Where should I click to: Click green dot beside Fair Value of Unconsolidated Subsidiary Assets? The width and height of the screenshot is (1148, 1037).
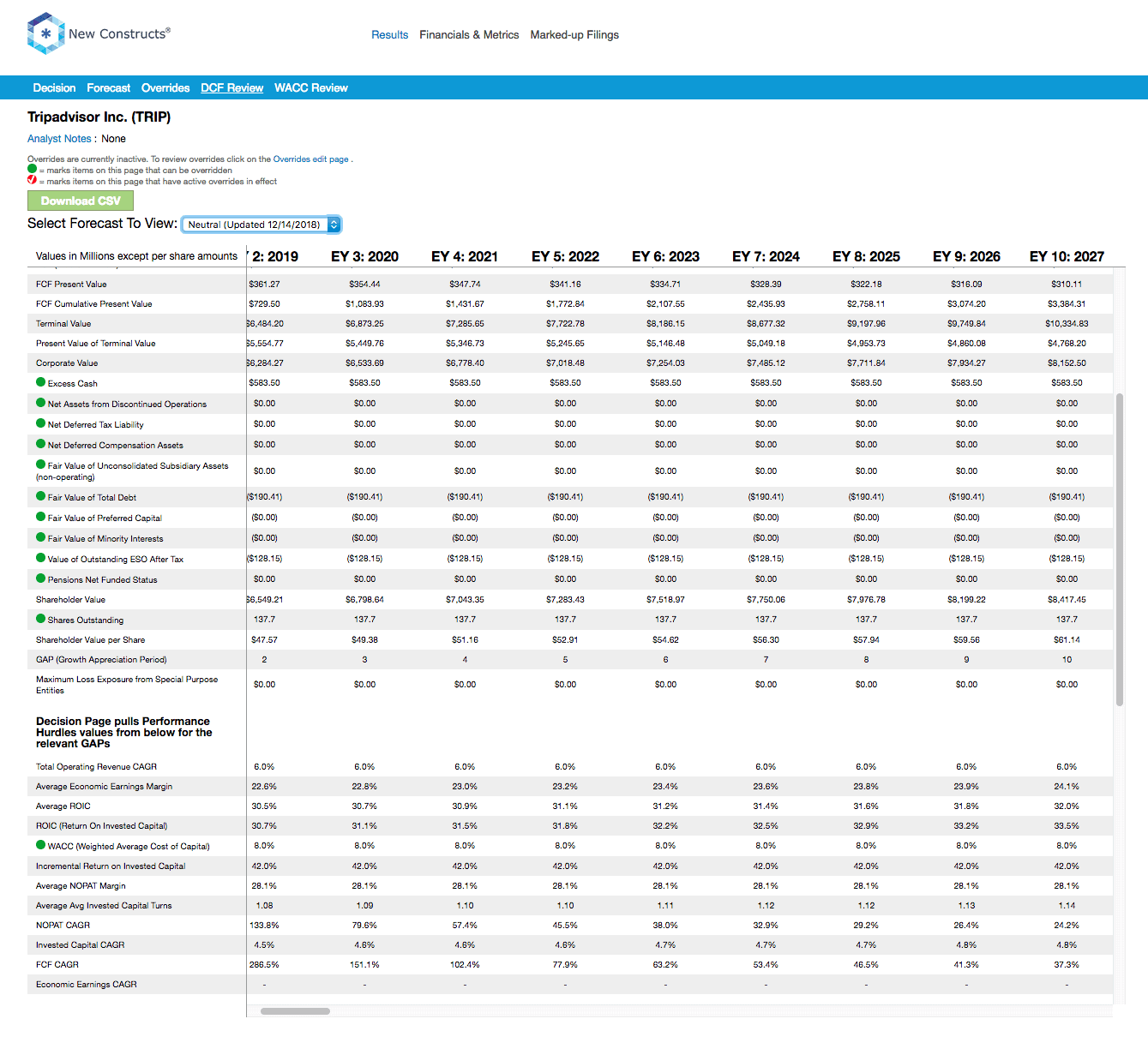[x=40, y=465]
